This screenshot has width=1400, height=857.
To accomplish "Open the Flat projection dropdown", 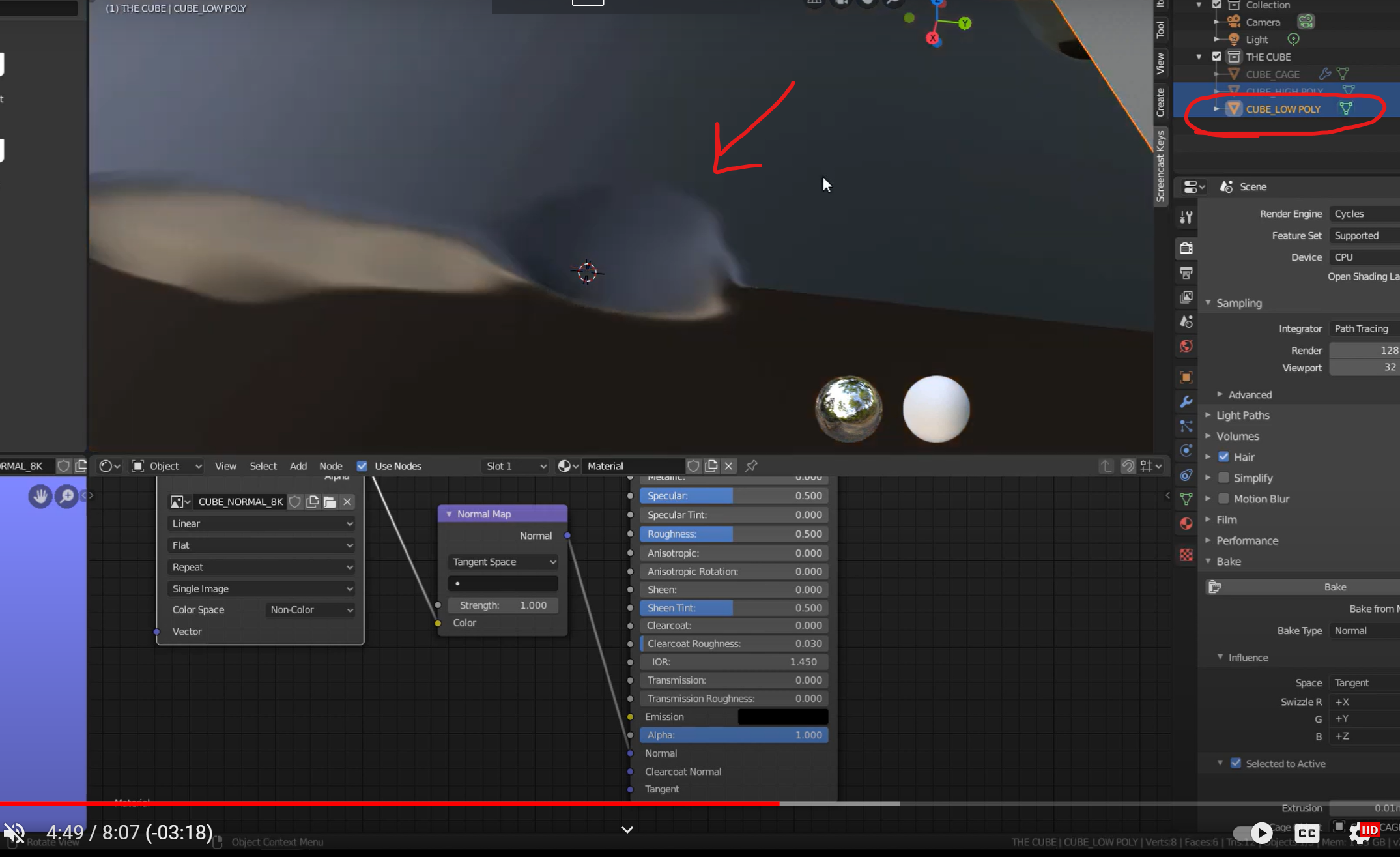I will point(261,545).
